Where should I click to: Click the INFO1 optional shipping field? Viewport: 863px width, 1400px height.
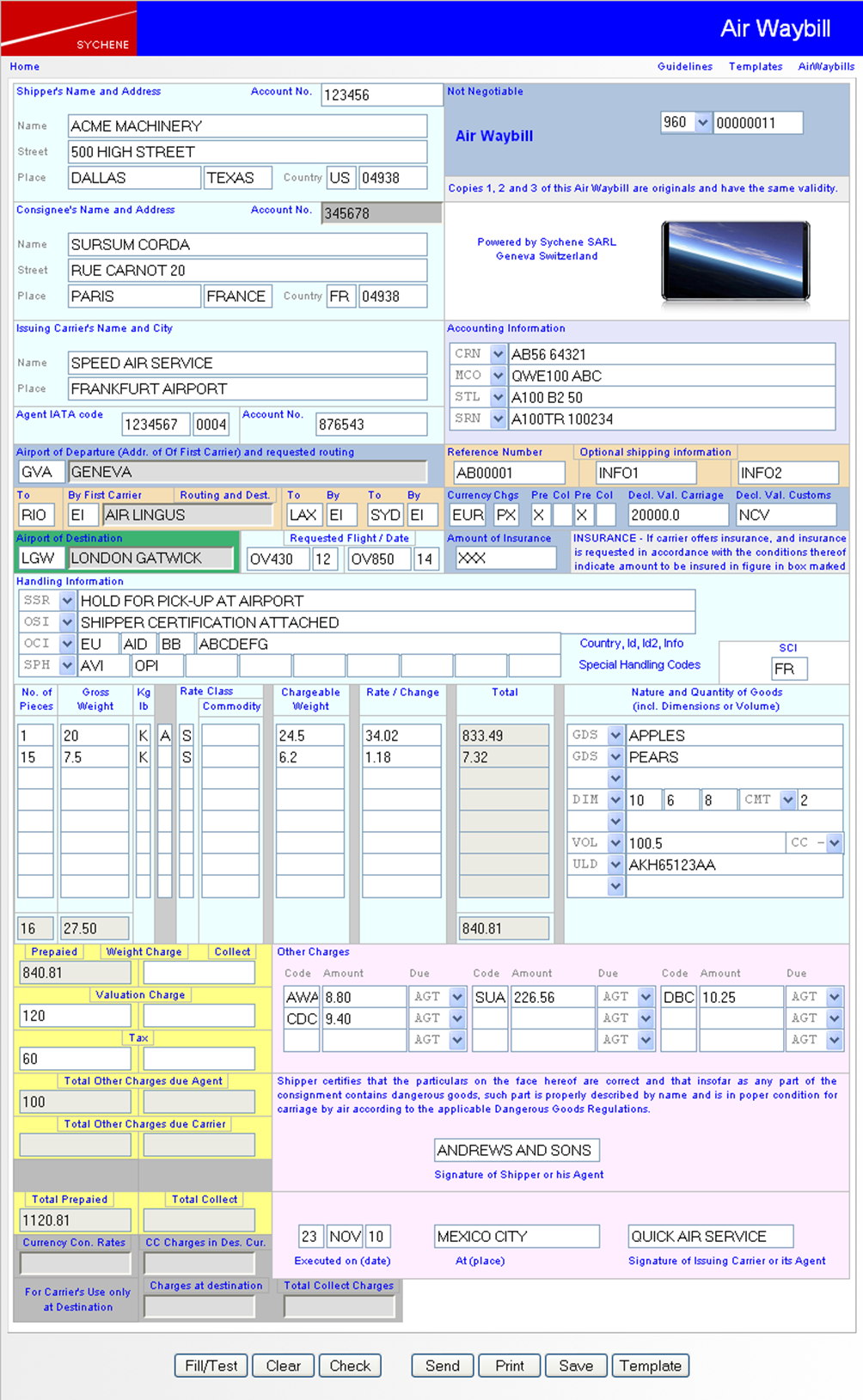pos(646,473)
